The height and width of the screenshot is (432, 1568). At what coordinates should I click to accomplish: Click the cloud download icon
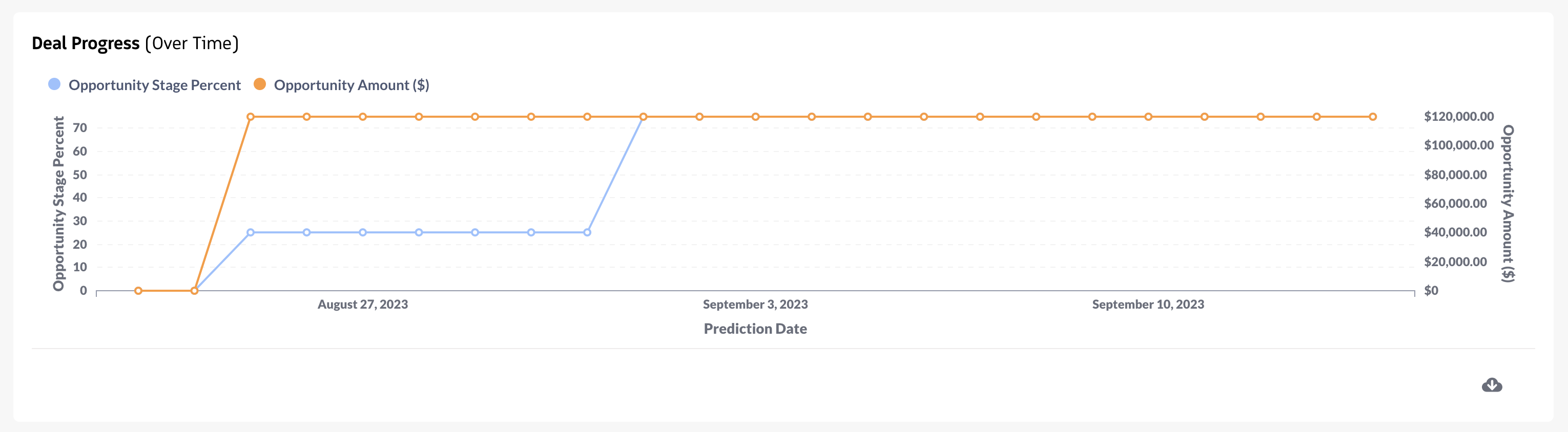point(1491,384)
